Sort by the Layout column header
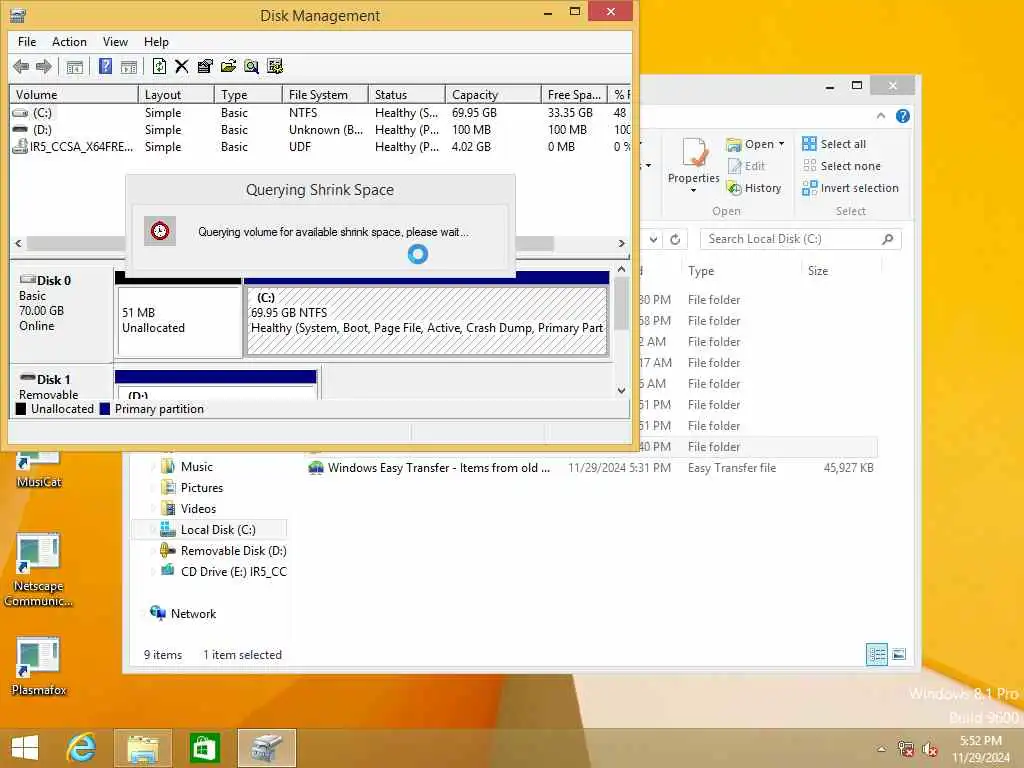 click(176, 95)
